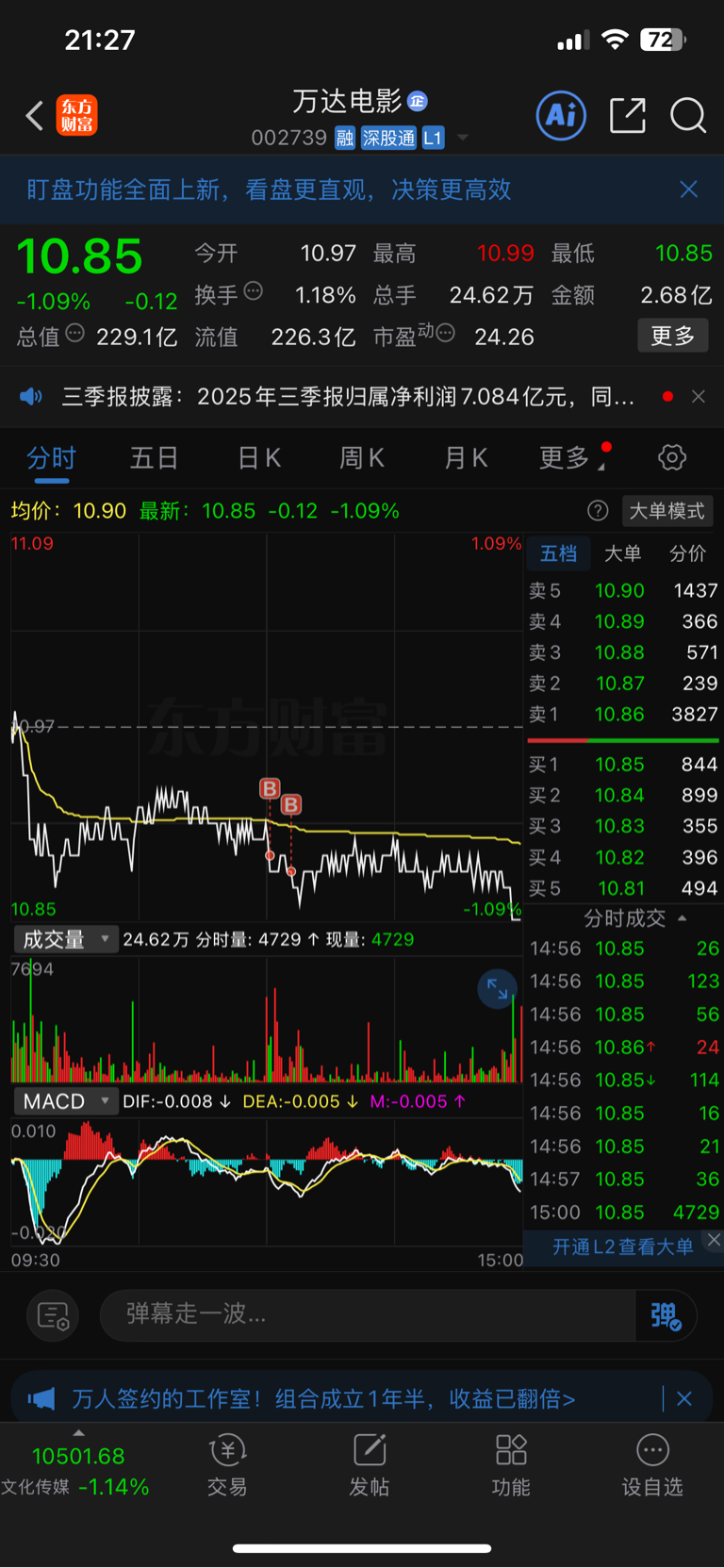Open the Ai assistant icon
This screenshot has width=724, height=1568.
[x=561, y=115]
